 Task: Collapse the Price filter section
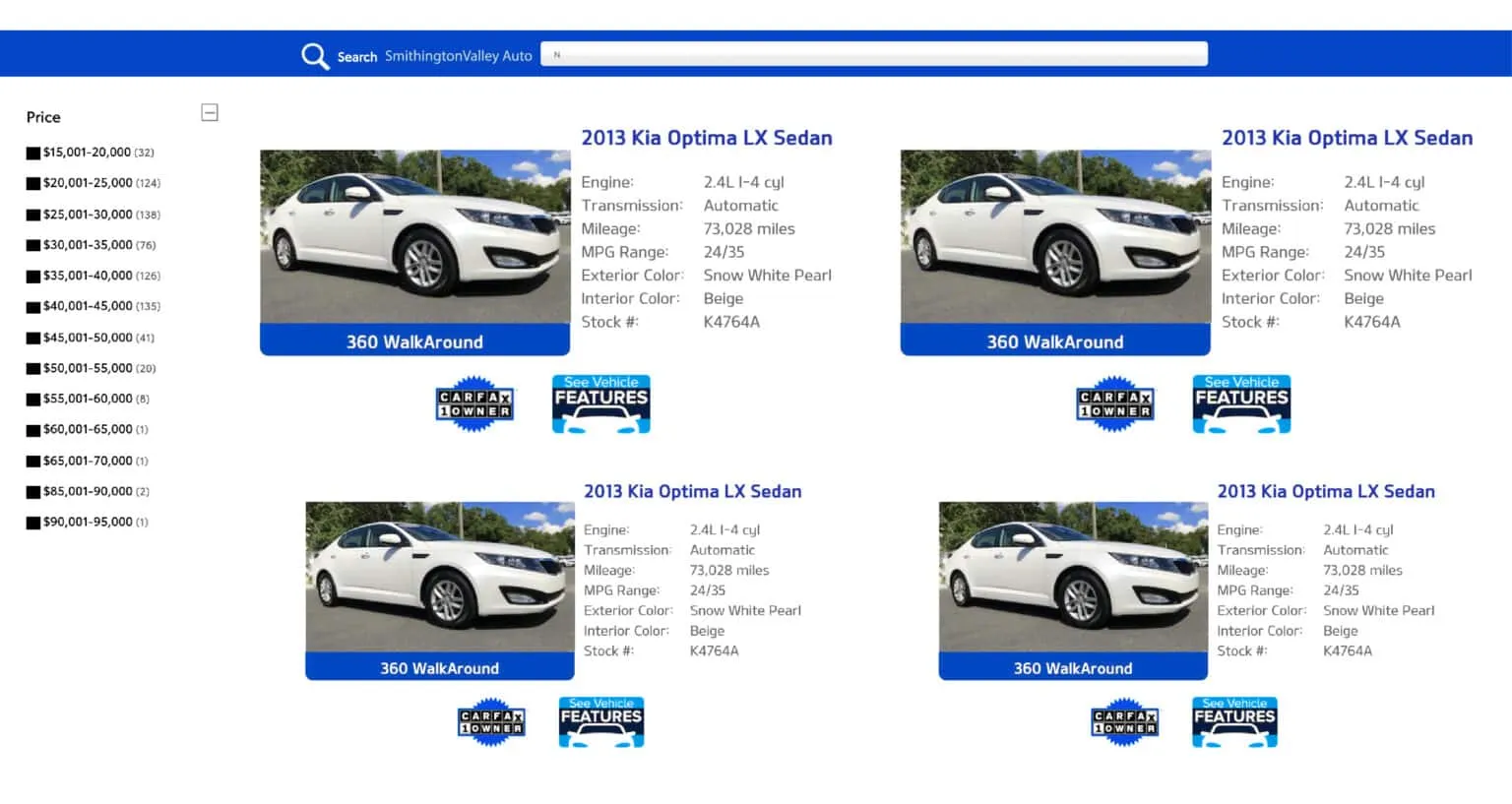[x=209, y=112]
